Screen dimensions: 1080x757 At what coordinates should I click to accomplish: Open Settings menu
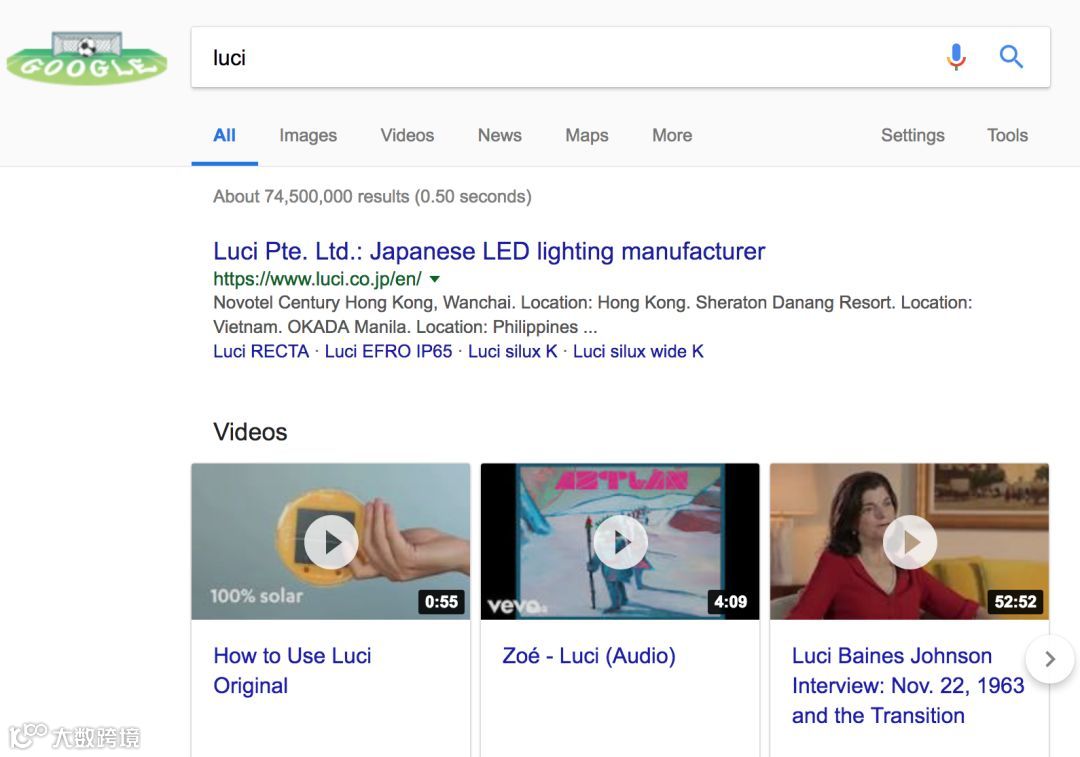point(913,135)
